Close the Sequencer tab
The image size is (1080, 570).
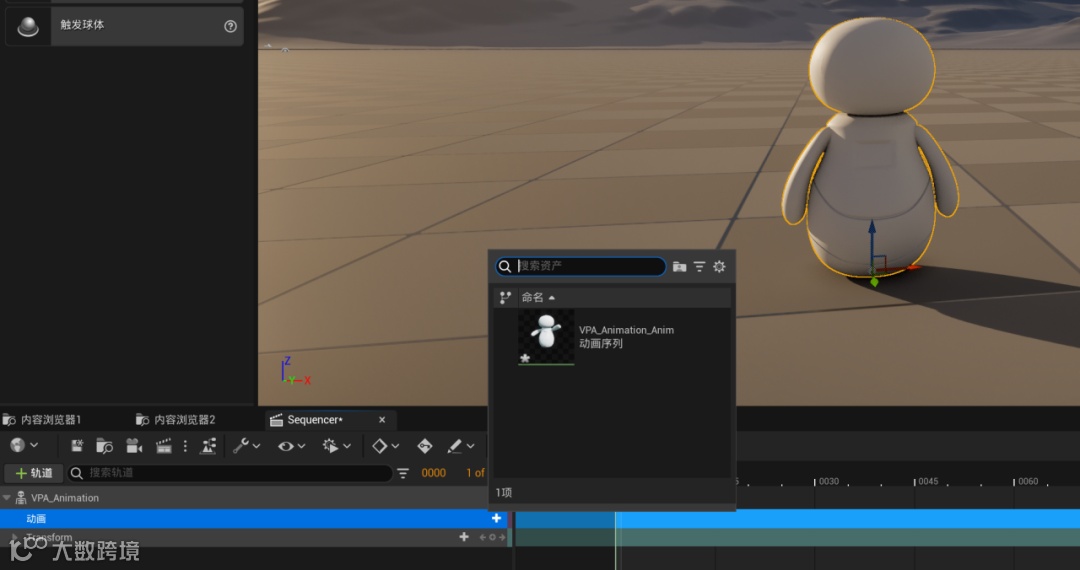coord(382,420)
